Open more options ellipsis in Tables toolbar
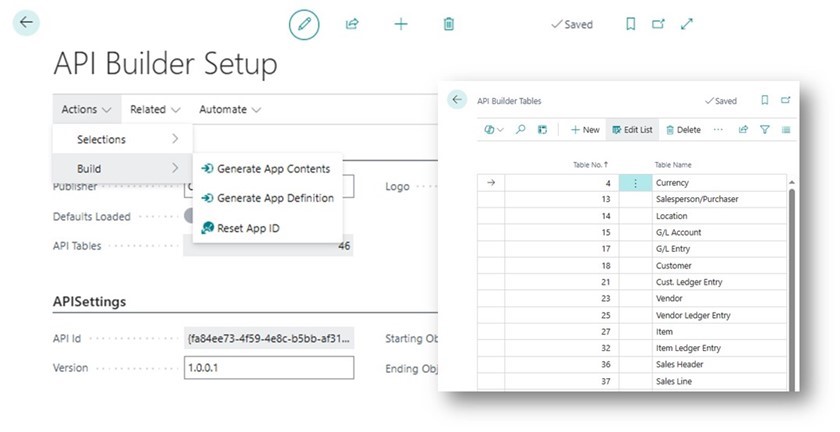Image resolution: width=840 pixels, height=432 pixels. [x=718, y=130]
